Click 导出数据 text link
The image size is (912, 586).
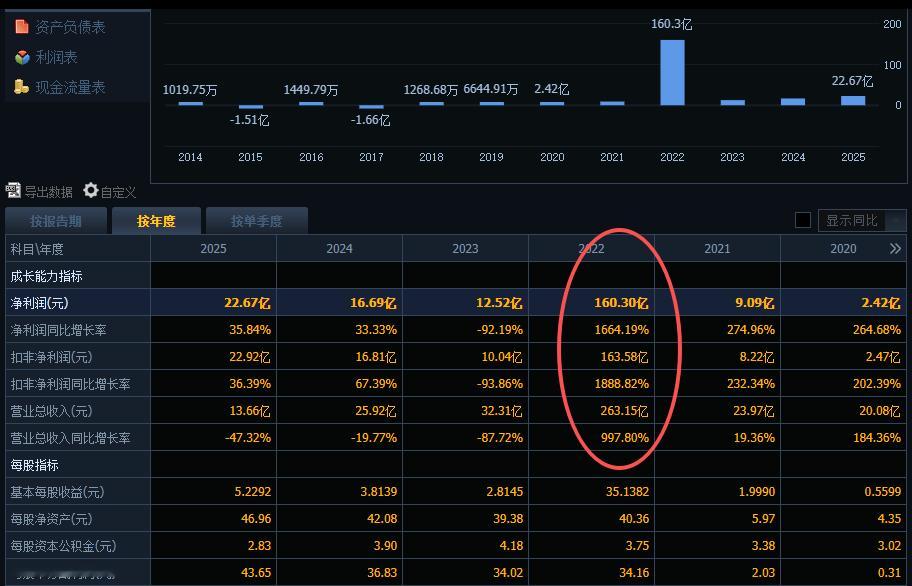[x=48, y=192]
